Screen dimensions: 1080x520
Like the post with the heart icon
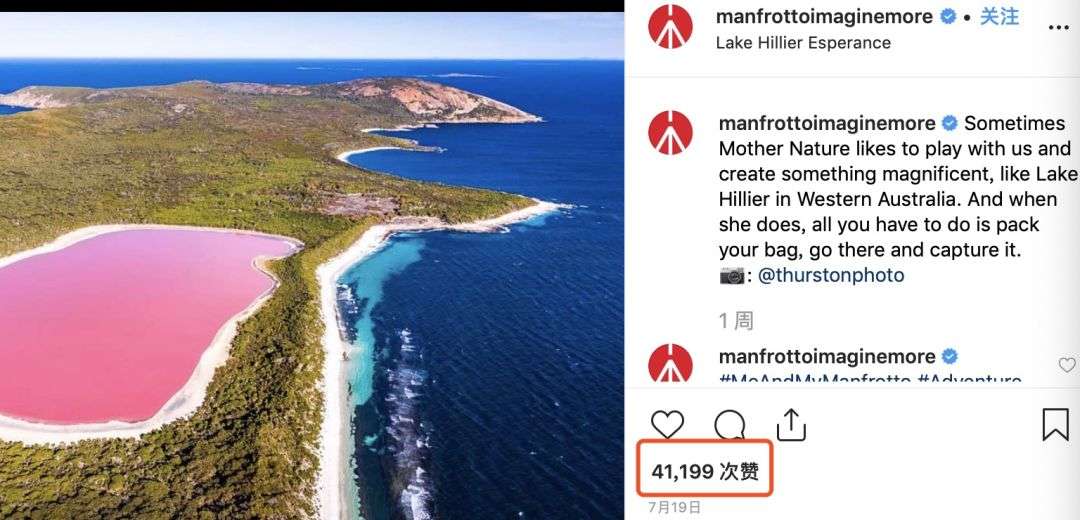tap(667, 425)
